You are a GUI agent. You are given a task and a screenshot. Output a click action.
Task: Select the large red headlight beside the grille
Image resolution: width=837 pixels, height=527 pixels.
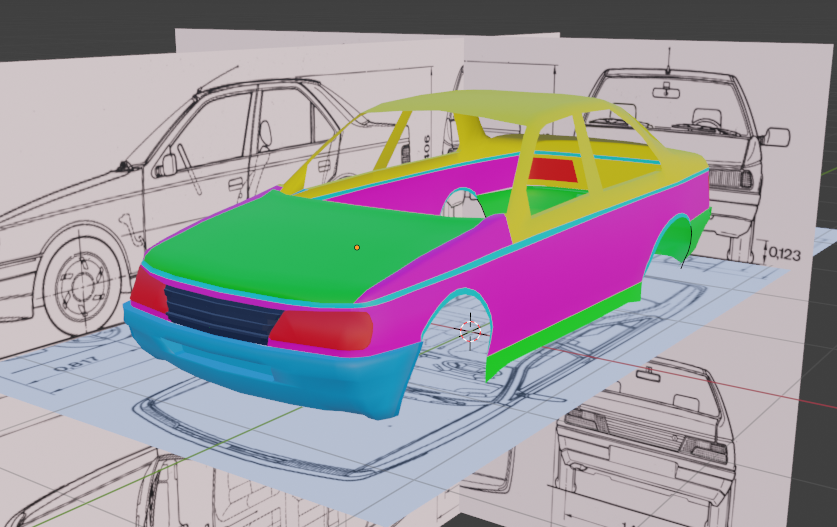[x=321, y=329]
